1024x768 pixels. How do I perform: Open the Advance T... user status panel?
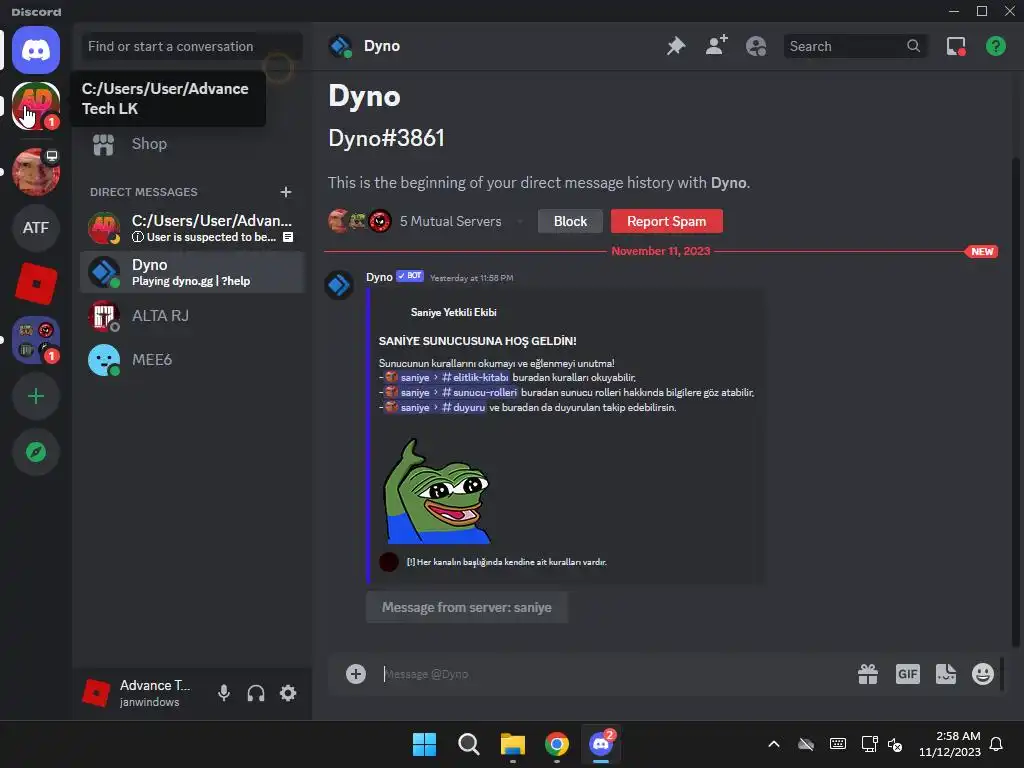coord(140,693)
